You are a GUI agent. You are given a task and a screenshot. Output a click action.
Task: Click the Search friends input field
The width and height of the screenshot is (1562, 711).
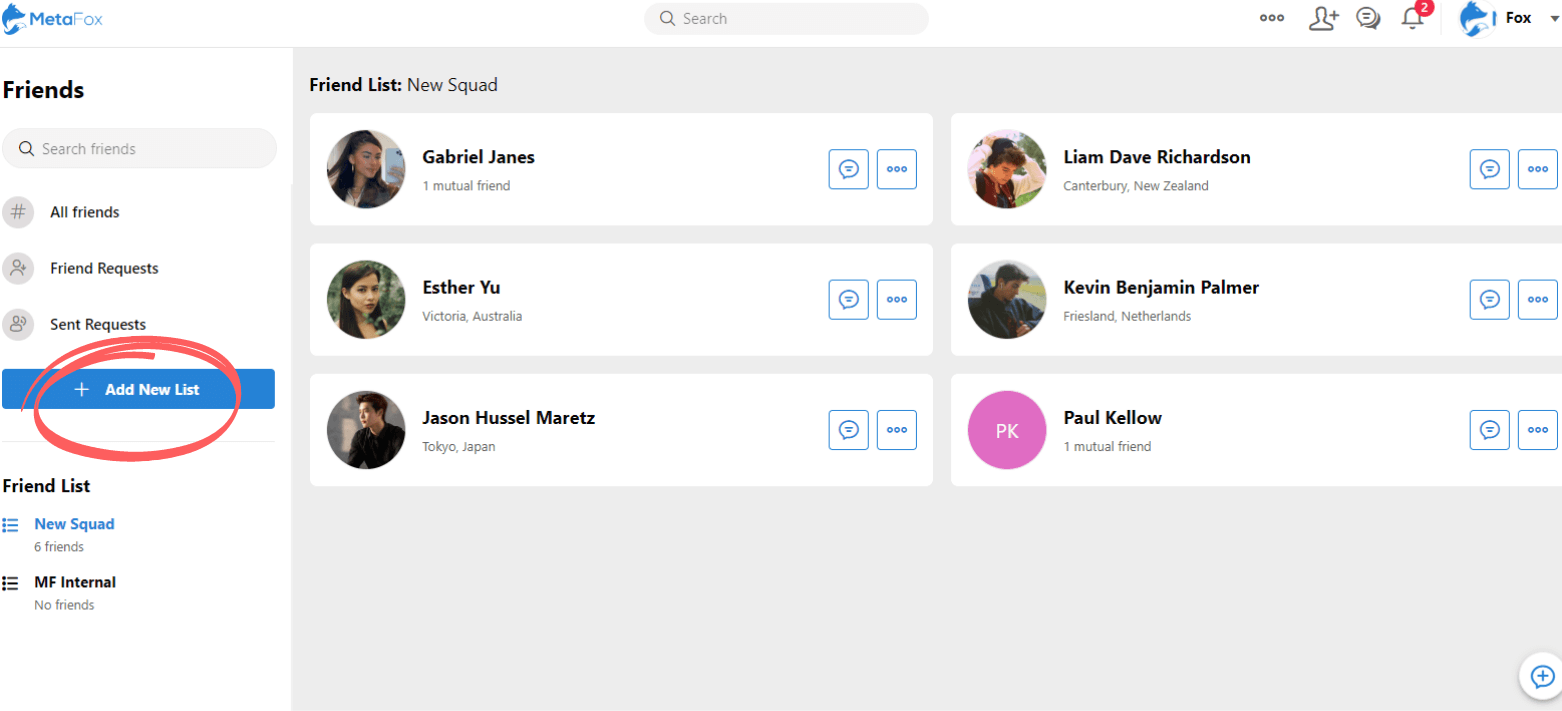coord(139,148)
